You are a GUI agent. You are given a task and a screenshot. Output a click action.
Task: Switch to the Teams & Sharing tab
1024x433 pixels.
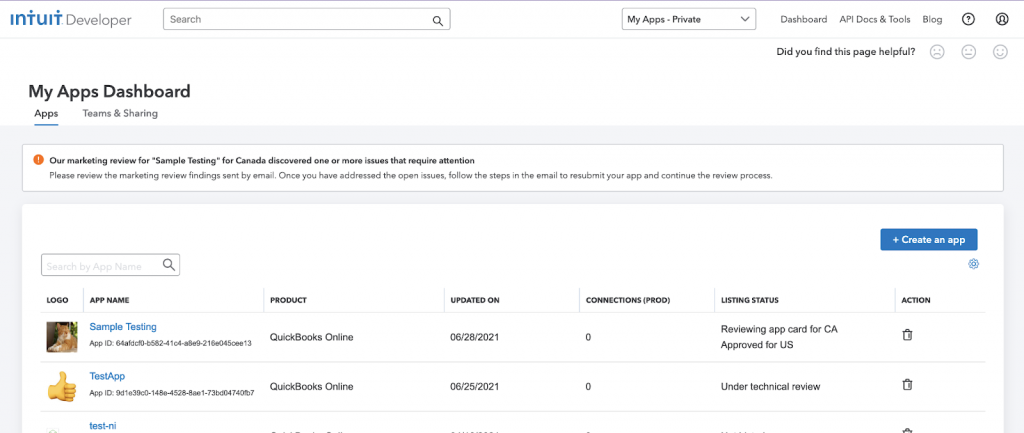click(120, 114)
